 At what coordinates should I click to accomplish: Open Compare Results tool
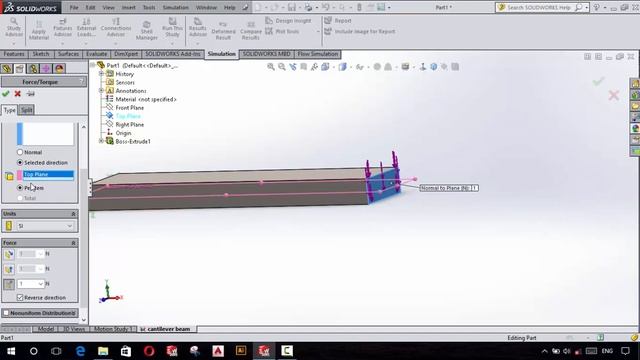point(251,31)
